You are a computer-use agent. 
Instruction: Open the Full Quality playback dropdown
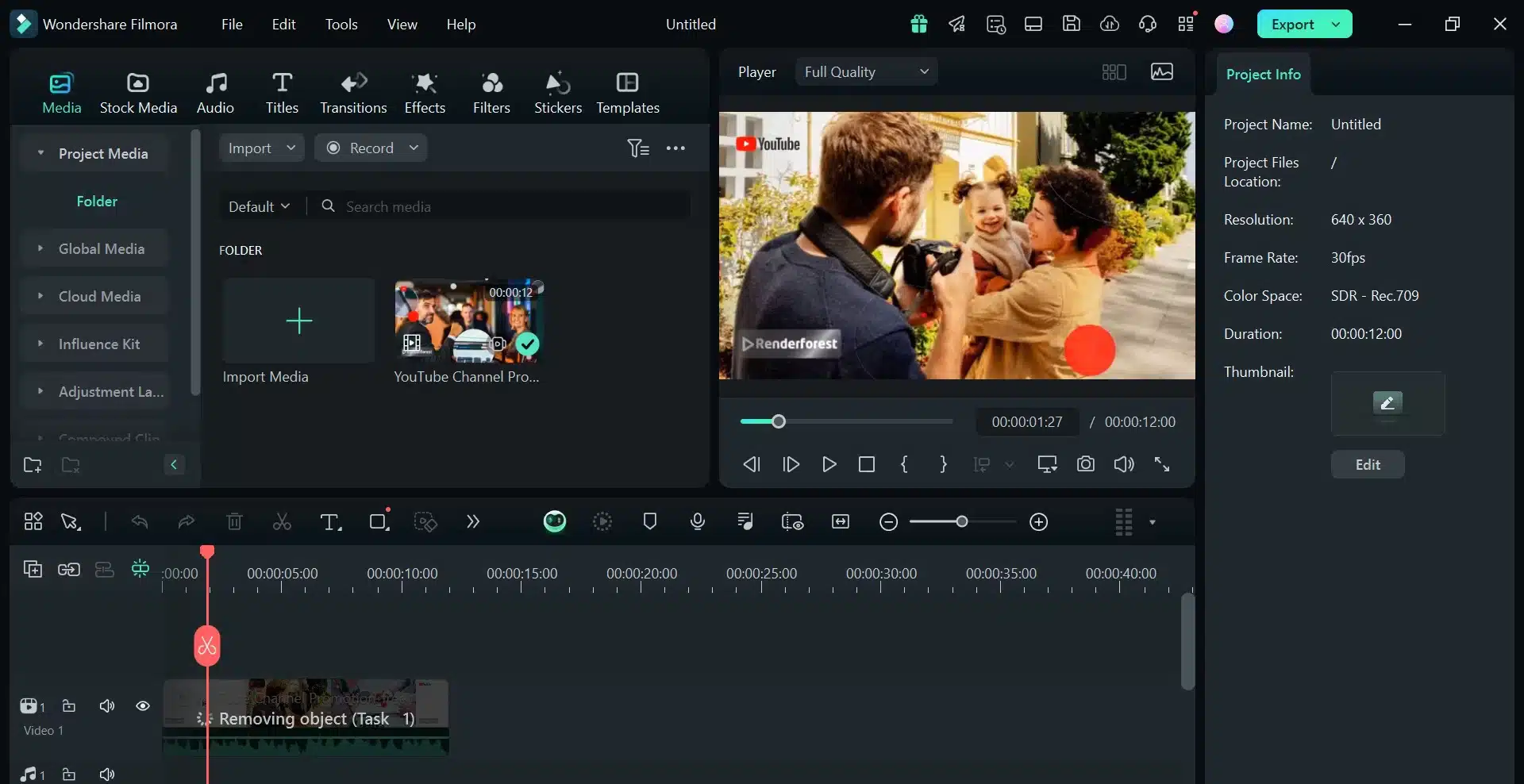point(864,71)
